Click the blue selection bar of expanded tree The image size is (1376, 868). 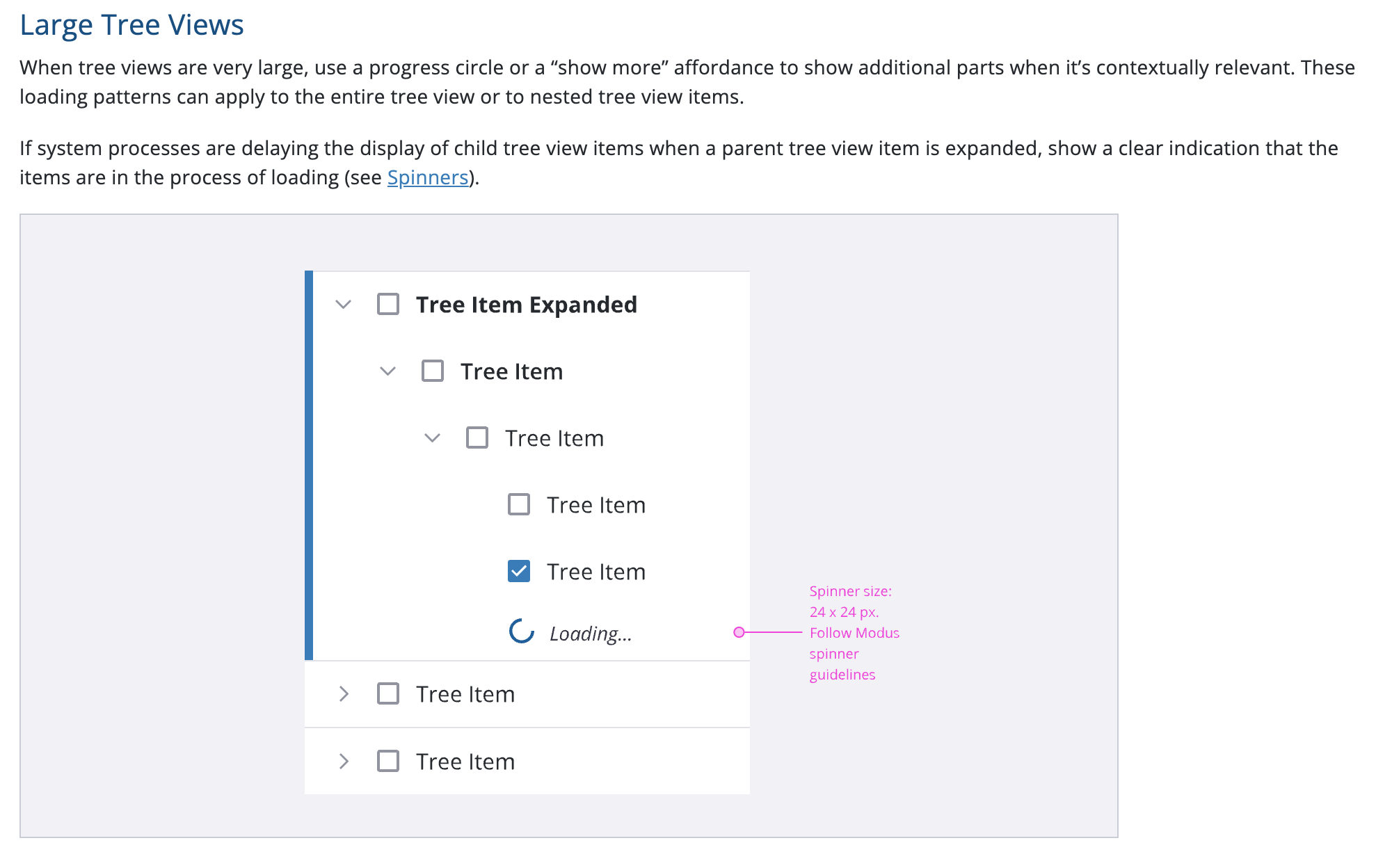point(309,465)
